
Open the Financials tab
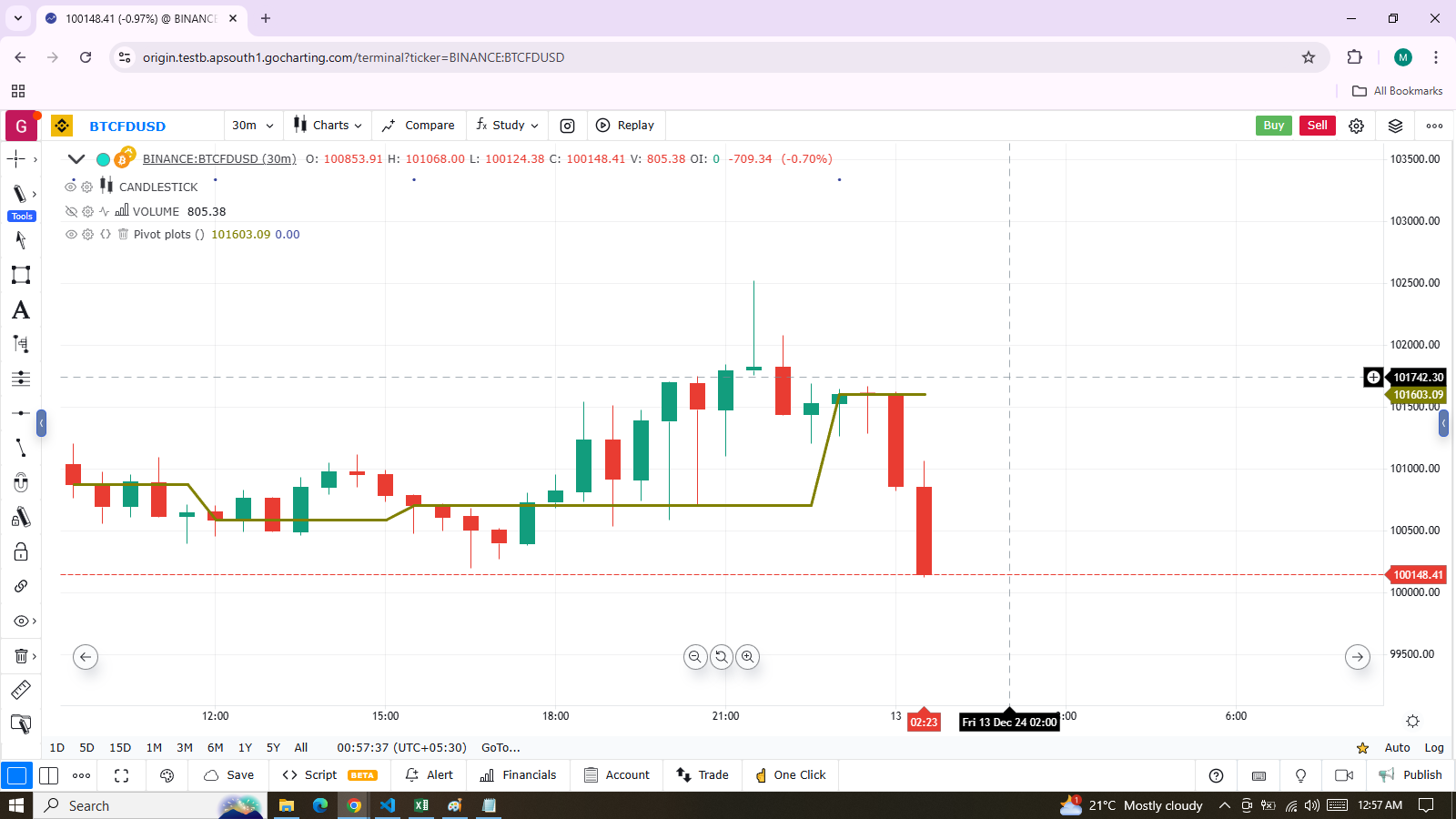tap(518, 775)
